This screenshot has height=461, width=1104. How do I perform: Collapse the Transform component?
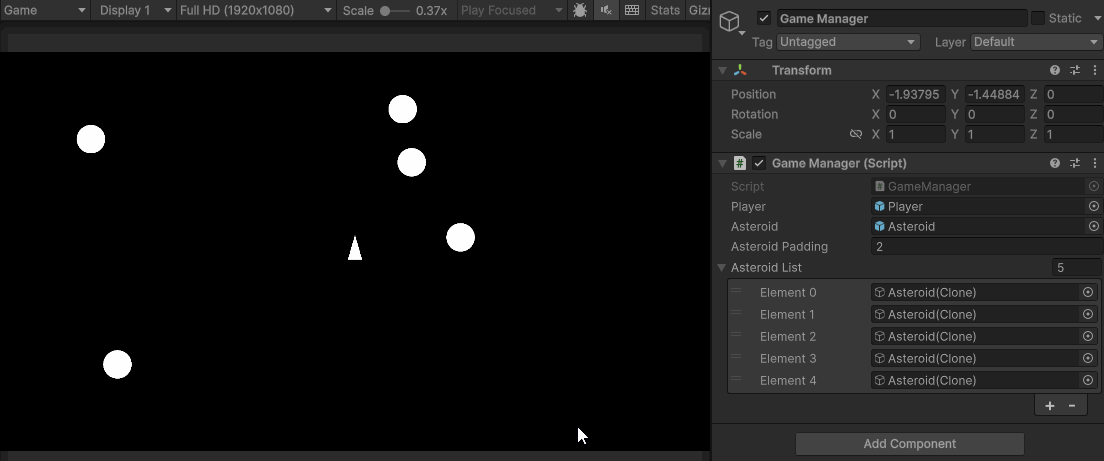722,70
